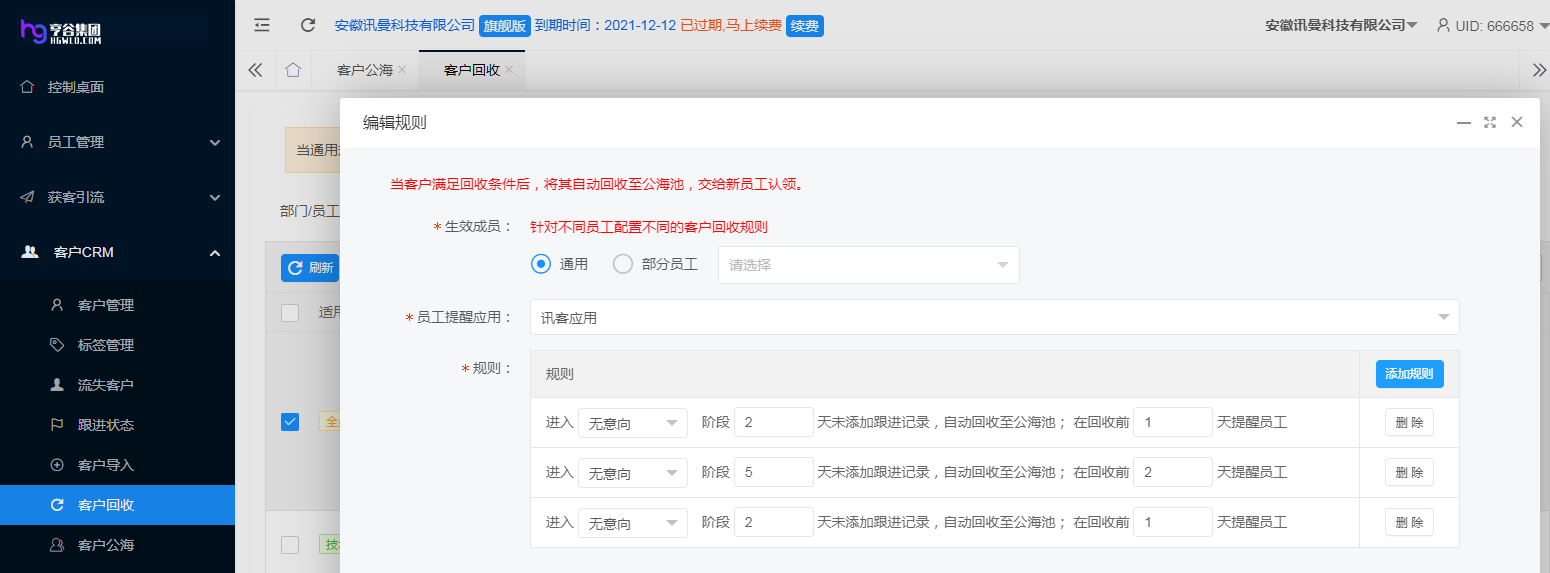Select the 通用 radio option
The image size is (1550, 573).
(x=541, y=265)
